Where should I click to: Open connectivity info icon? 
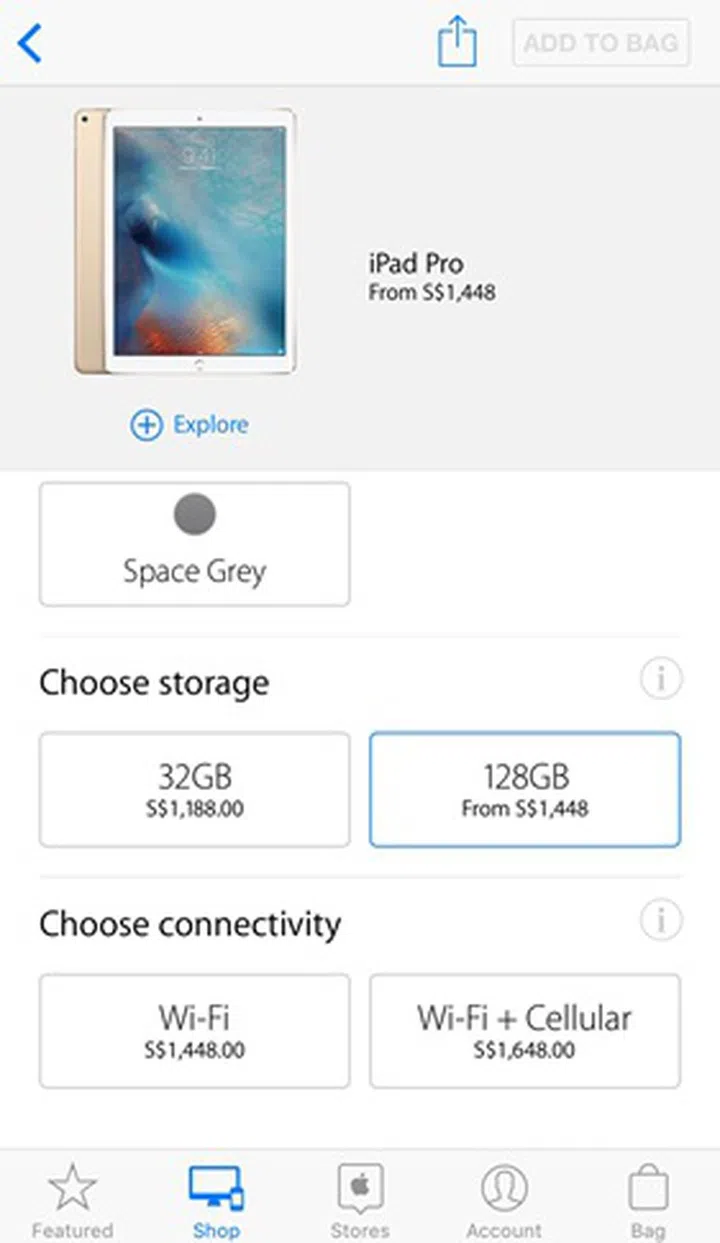[x=660, y=920]
